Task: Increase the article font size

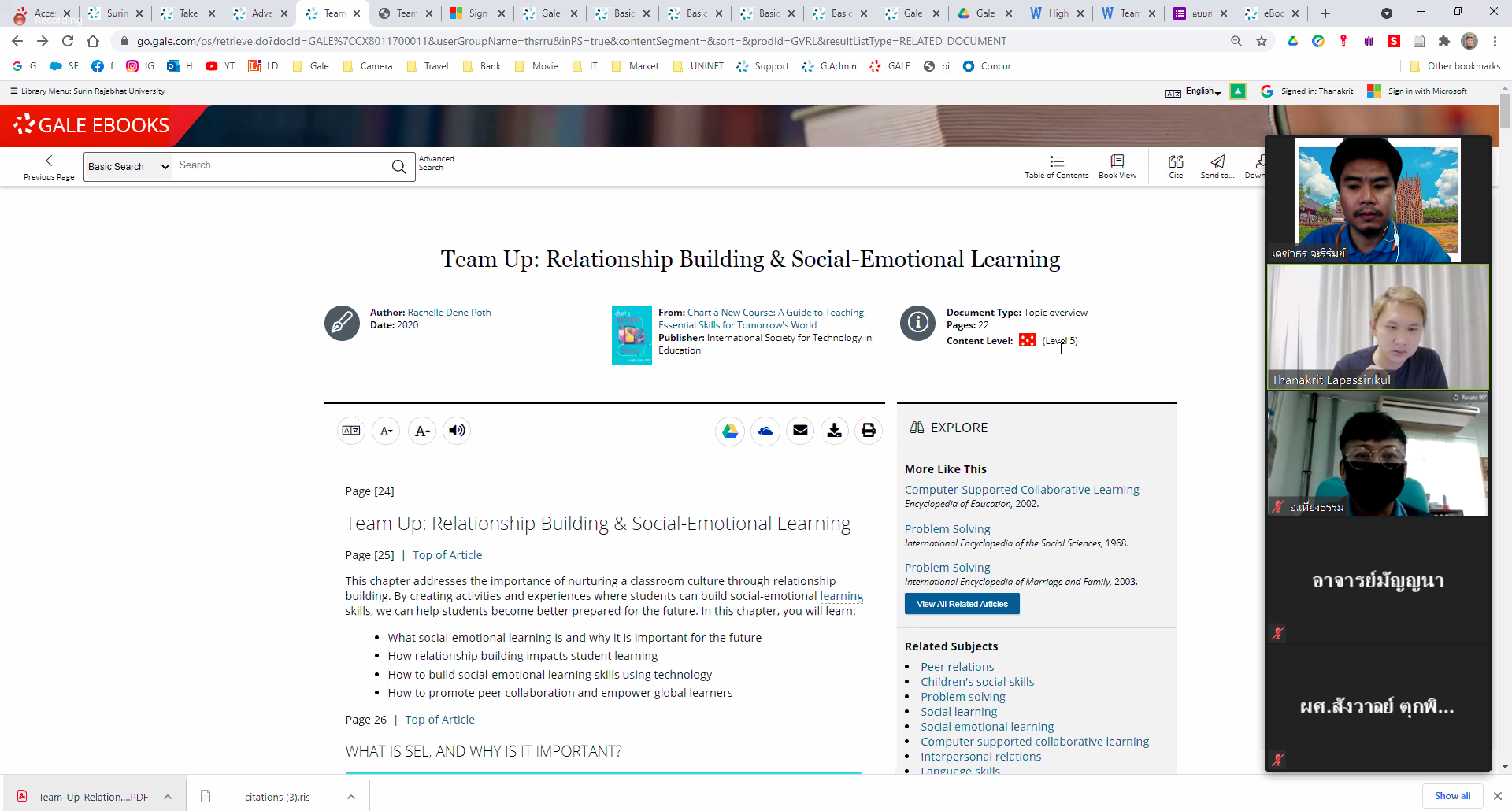Action: pyautogui.click(x=422, y=431)
